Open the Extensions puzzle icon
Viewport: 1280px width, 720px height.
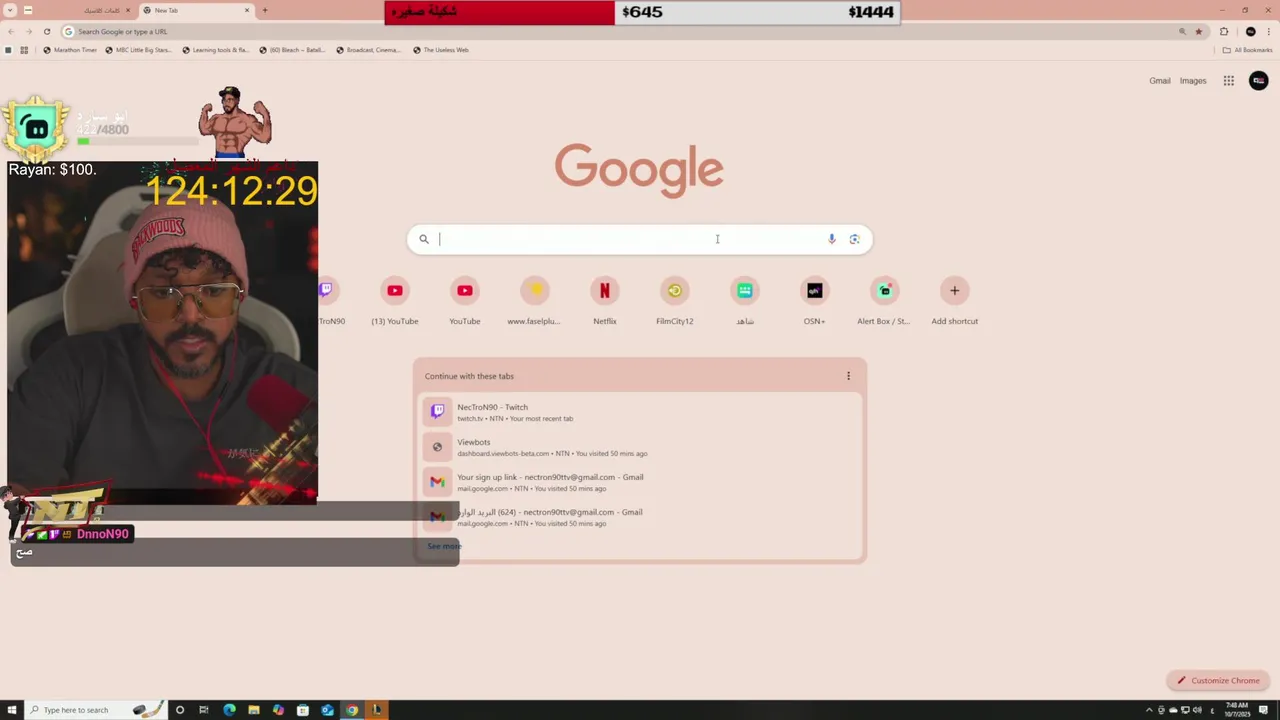coord(1224,31)
